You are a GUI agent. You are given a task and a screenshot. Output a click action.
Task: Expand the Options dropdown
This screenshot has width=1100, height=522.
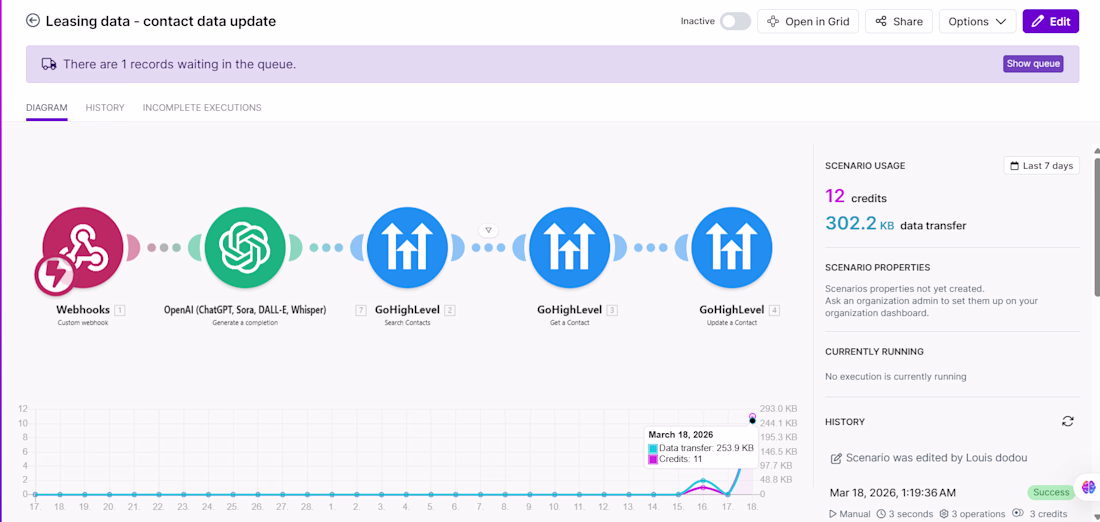pos(977,21)
